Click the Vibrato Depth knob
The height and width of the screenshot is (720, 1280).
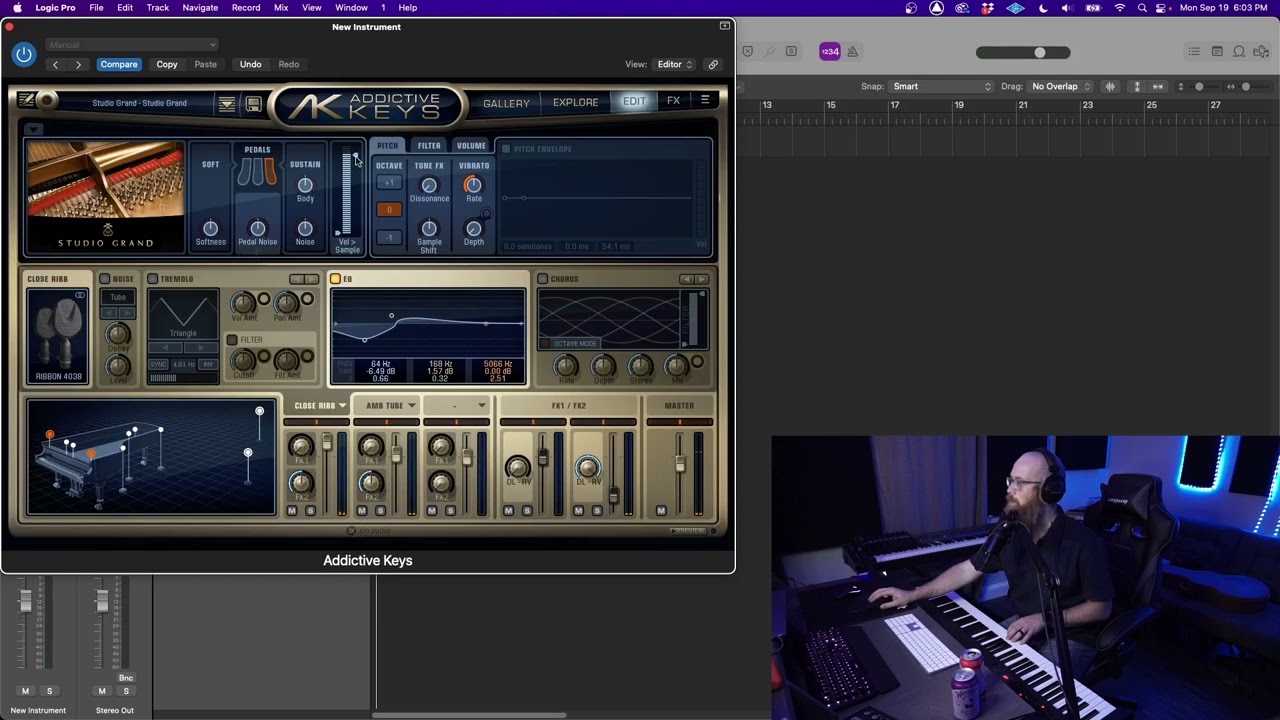[x=473, y=229]
